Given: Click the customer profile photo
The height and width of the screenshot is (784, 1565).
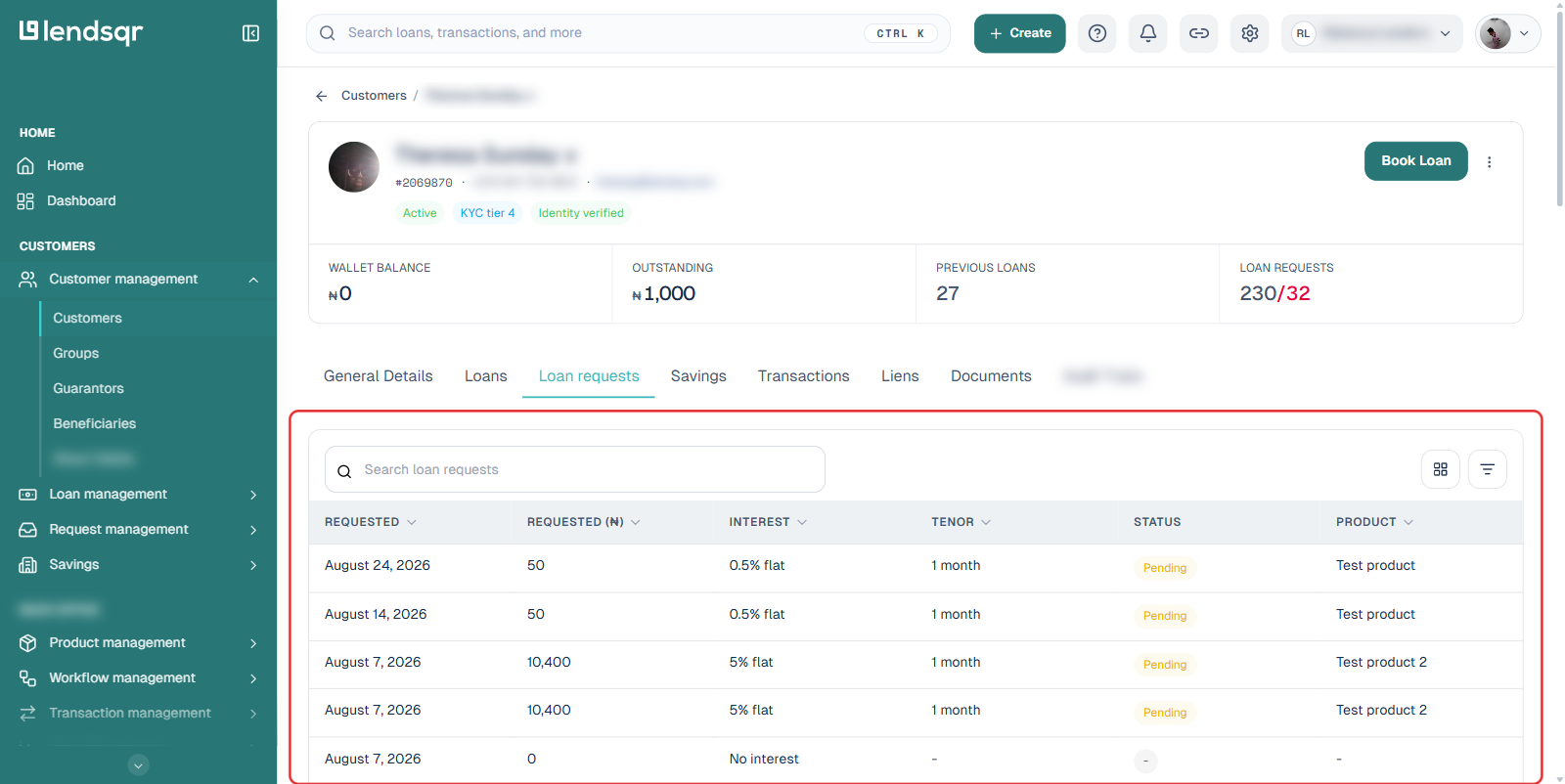Looking at the screenshot, I should click(354, 167).
